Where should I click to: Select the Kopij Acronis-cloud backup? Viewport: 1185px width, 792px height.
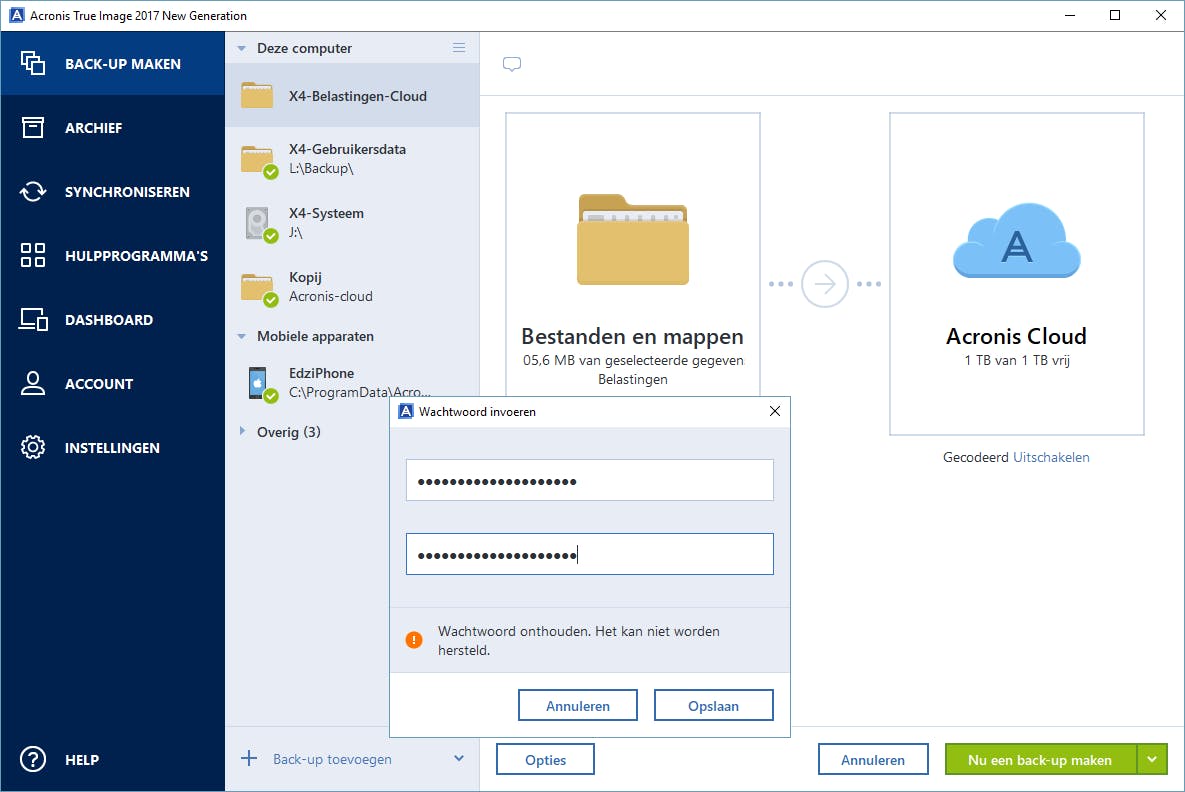(352, 288)
